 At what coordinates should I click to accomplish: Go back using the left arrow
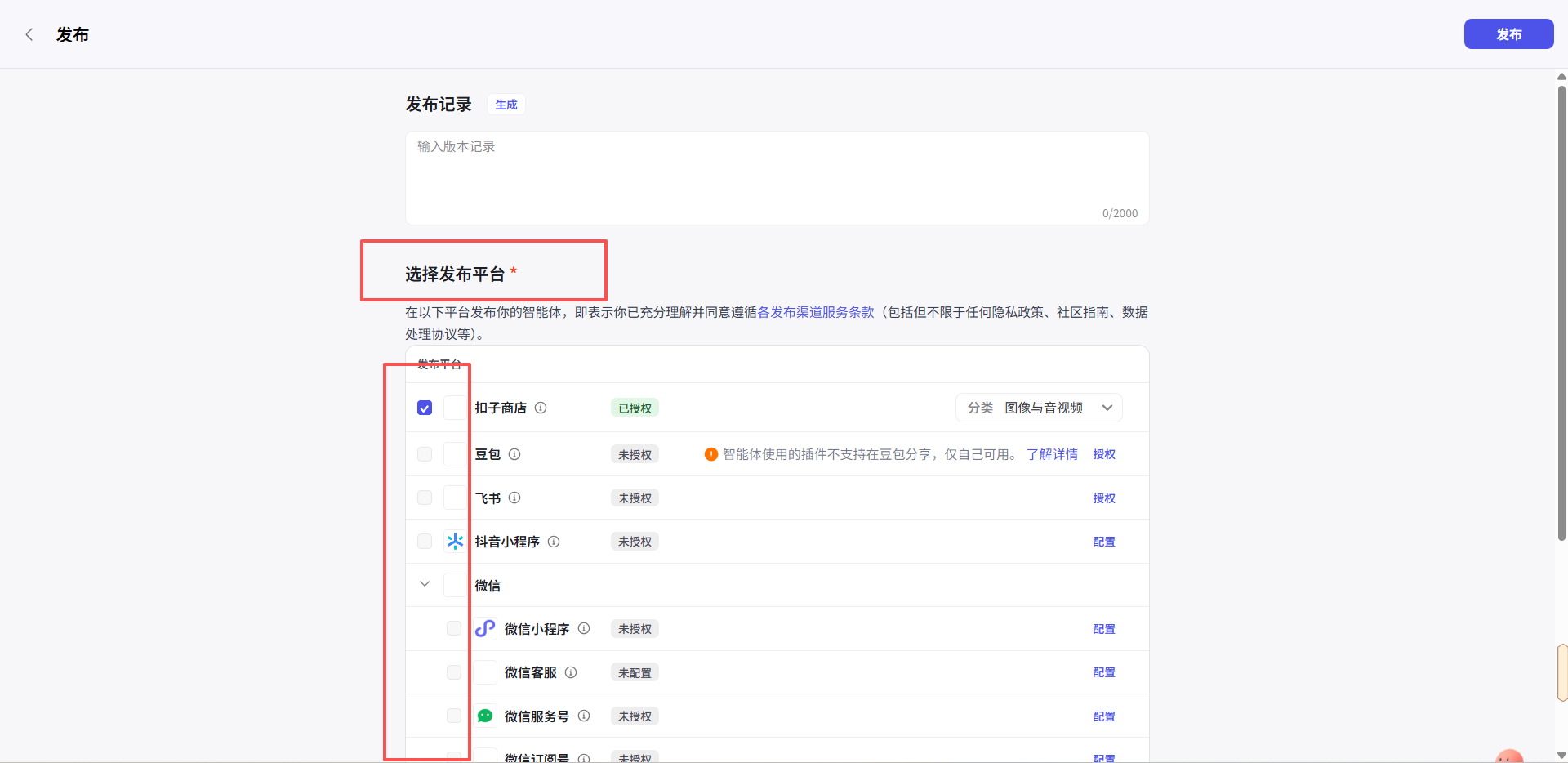click(x=29, y=34)
